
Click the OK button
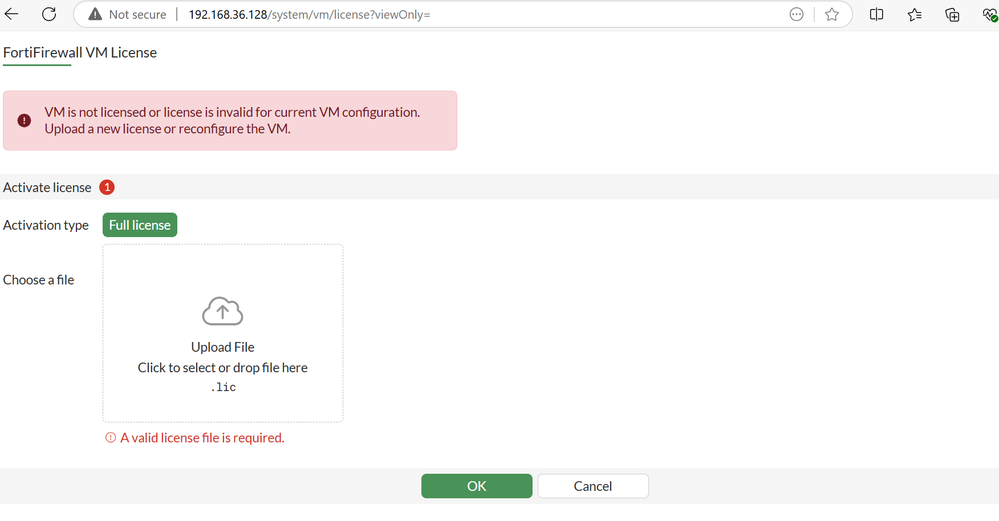[477, 486]
